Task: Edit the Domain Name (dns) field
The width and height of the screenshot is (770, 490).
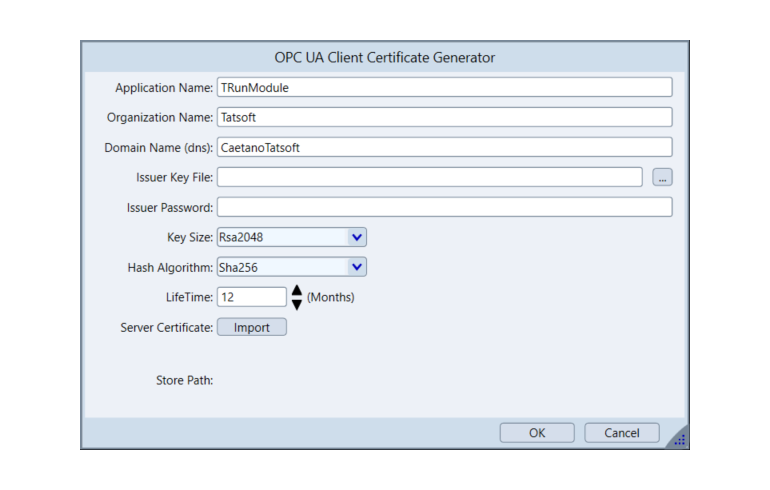Action: (444, 147)
